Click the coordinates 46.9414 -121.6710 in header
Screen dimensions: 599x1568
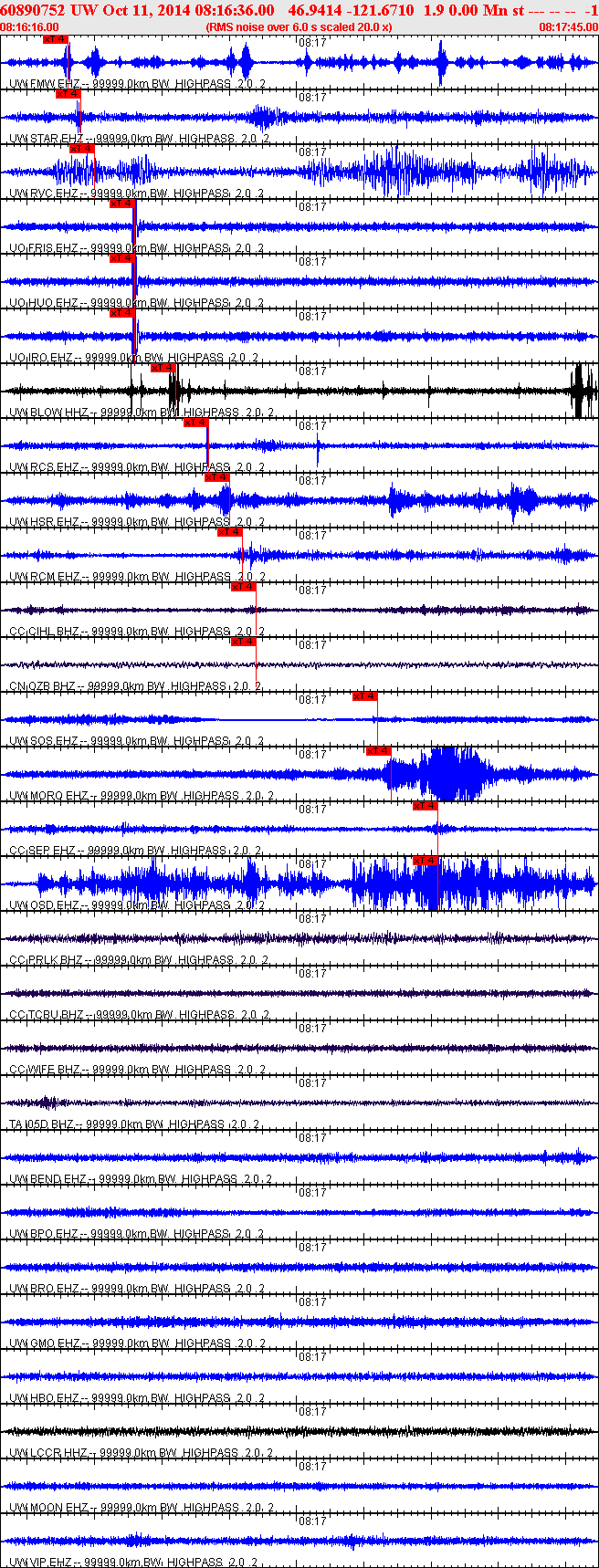351,10
